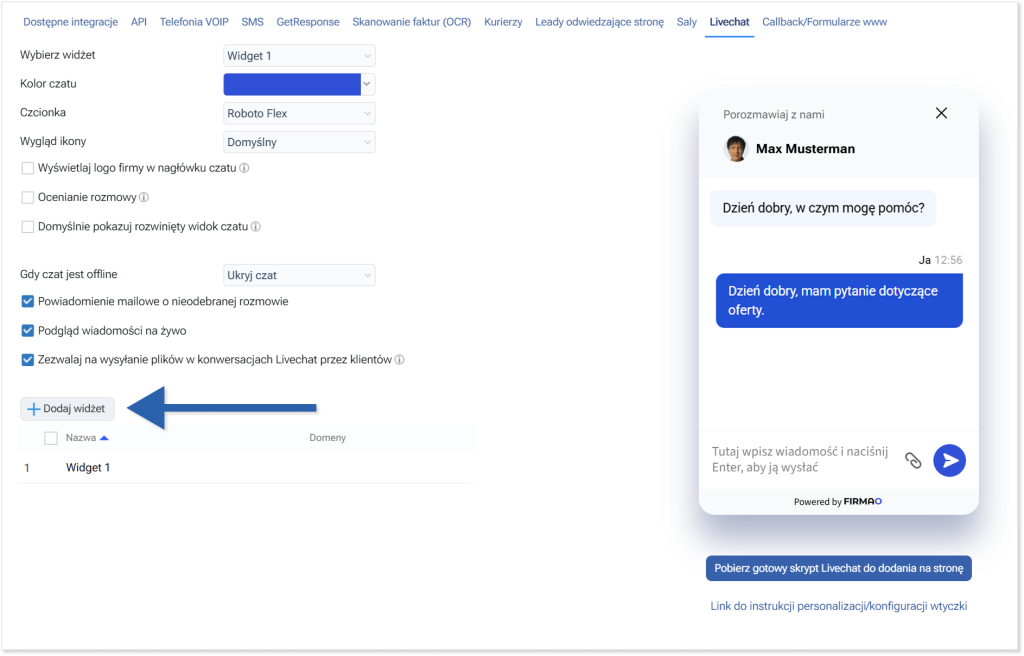1024x656 pixels.
Task: Expand the Czcionka Roboto Flex dropdown
Action: click(x=299, y=114)
